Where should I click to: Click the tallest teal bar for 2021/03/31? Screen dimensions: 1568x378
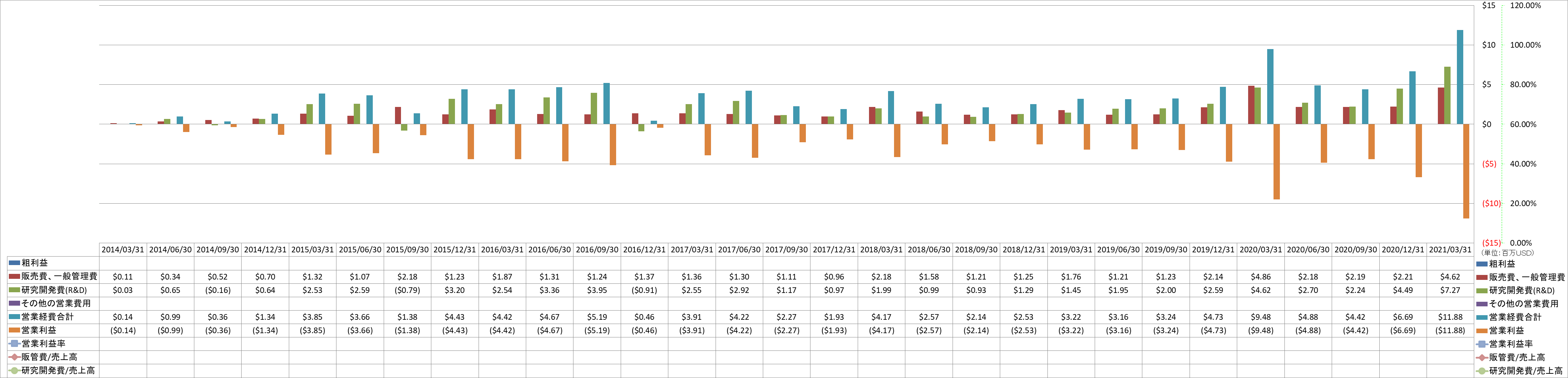tap(1460, 77)
